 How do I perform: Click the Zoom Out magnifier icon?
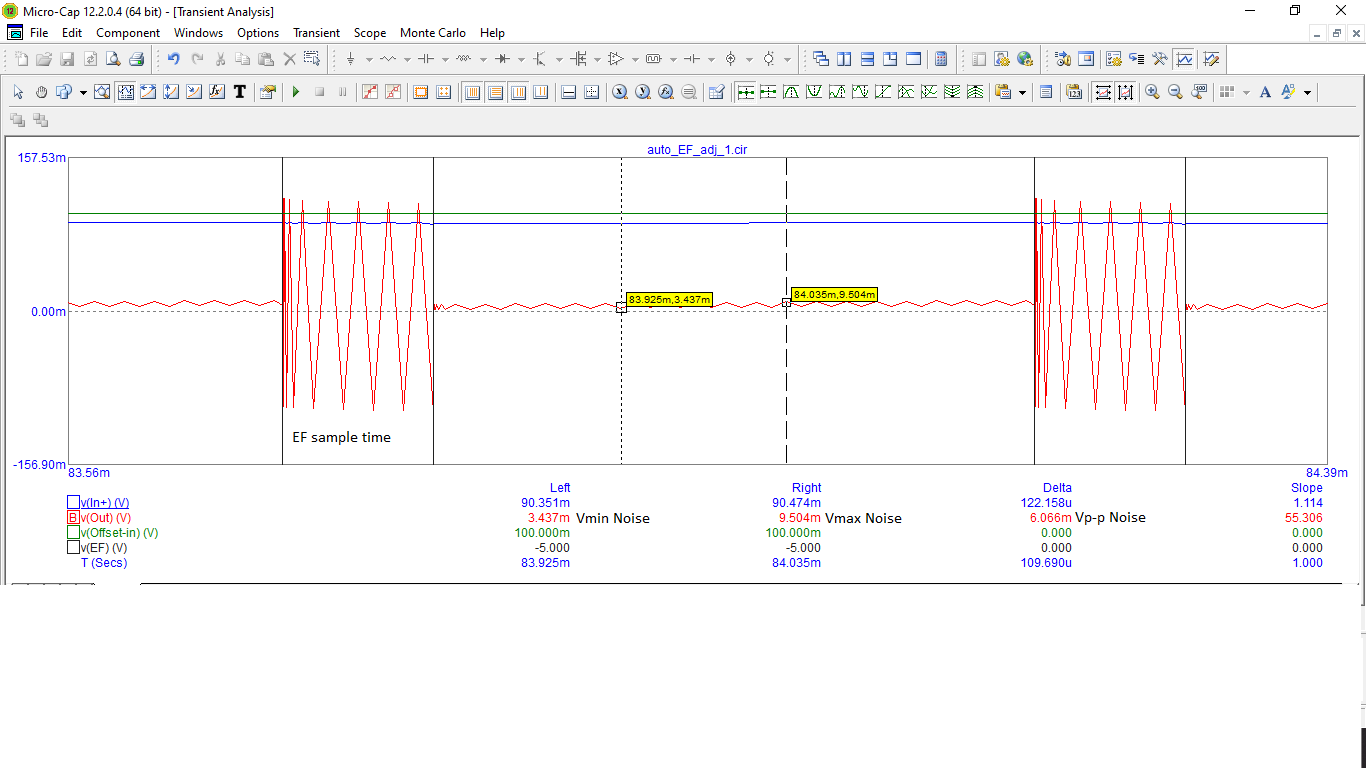coord(1175,92)
